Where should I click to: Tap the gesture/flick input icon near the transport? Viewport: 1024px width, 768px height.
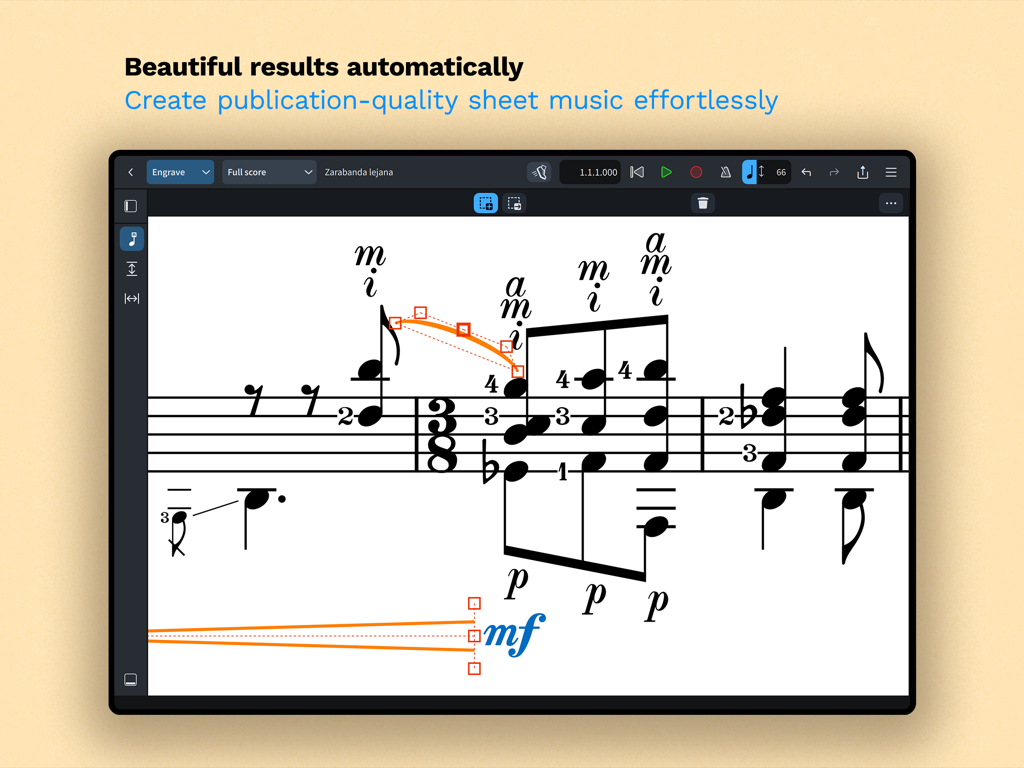coord(540,171)
